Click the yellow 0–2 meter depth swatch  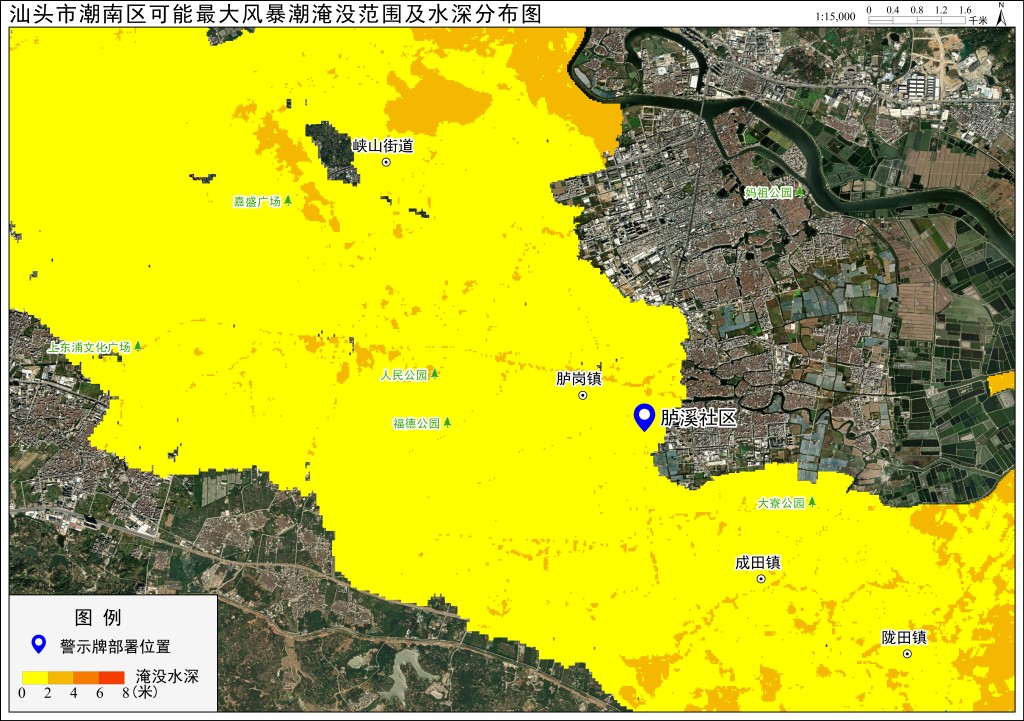coord(35,678)
